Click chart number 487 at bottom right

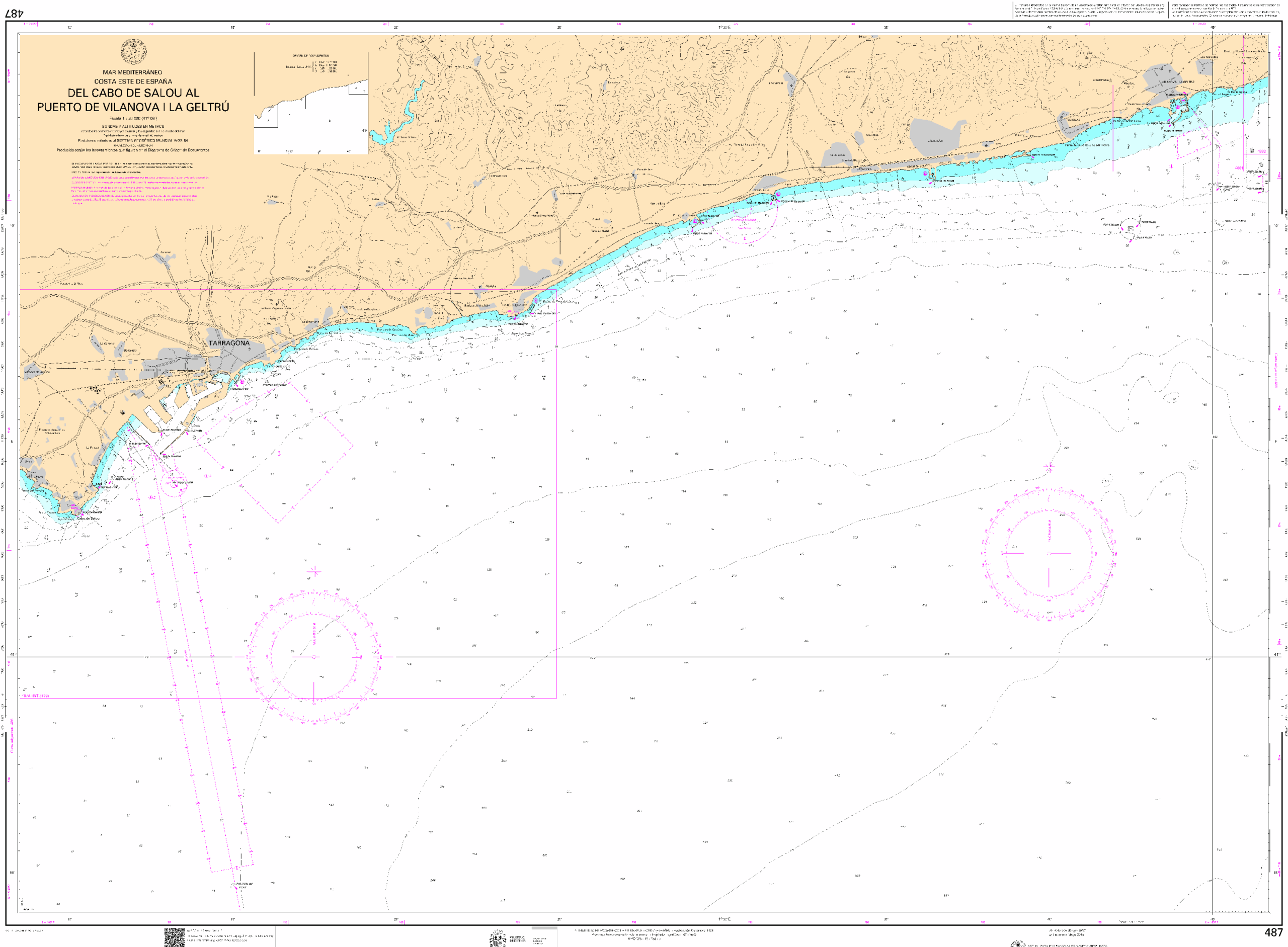click(x=1273, y=933)
